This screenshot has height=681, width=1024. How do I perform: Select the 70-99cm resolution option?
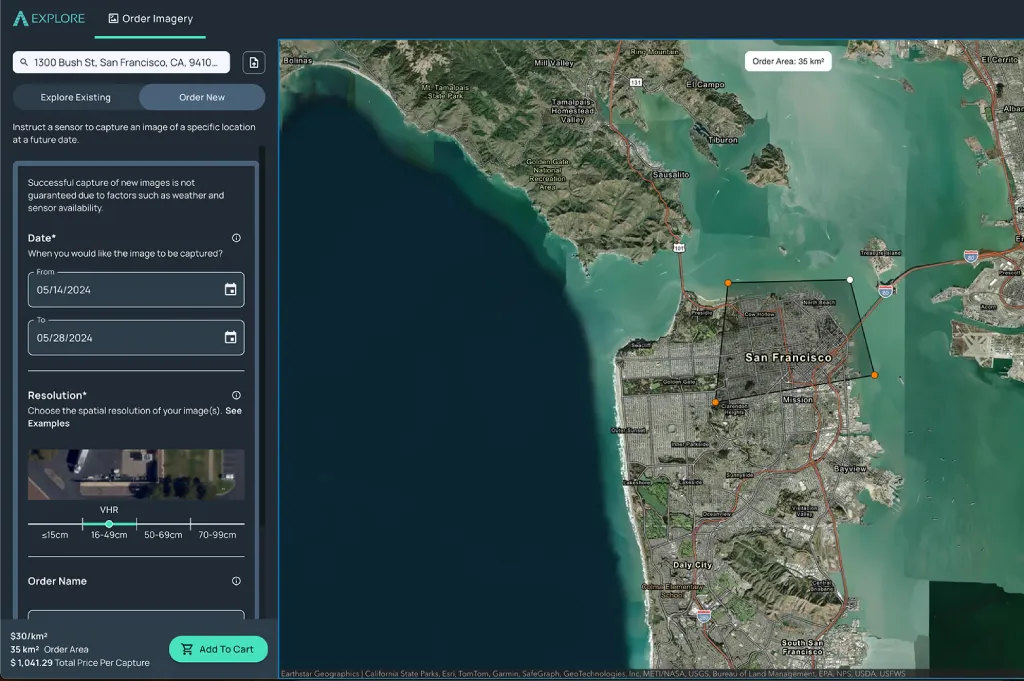coord(217,535)
